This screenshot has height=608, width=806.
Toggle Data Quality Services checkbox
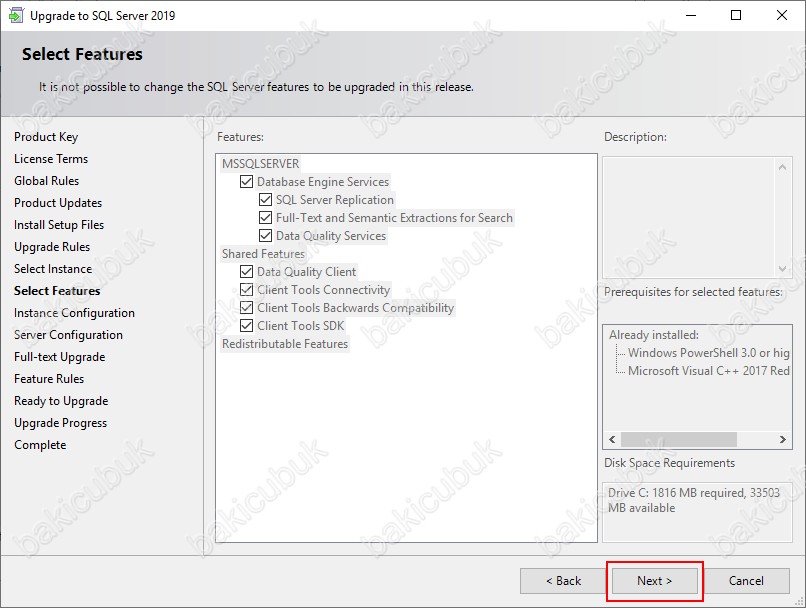(265, 235)
